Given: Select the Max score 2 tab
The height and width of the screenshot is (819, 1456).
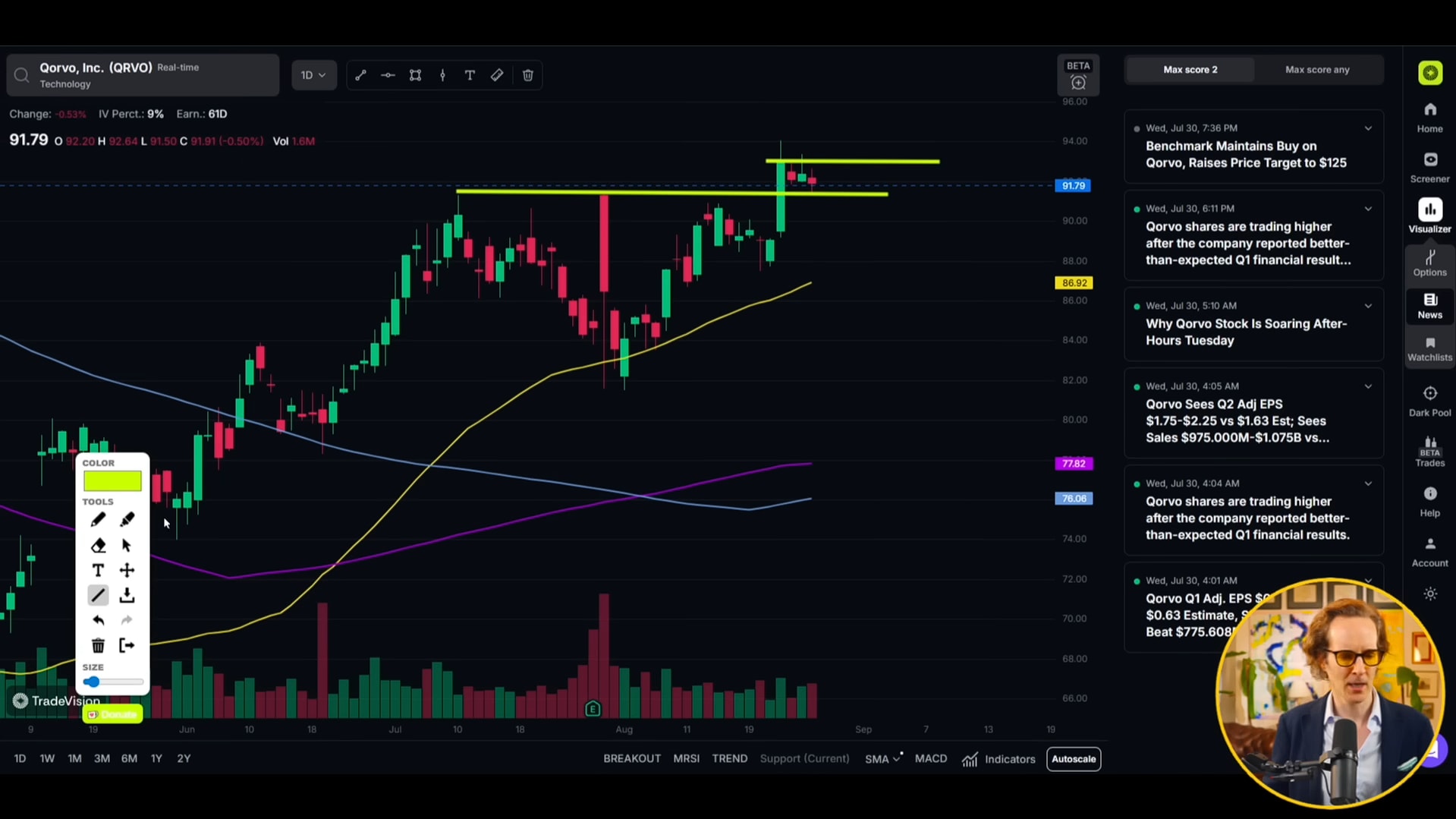Looking at the screenshot, I should click(1190, 70).
